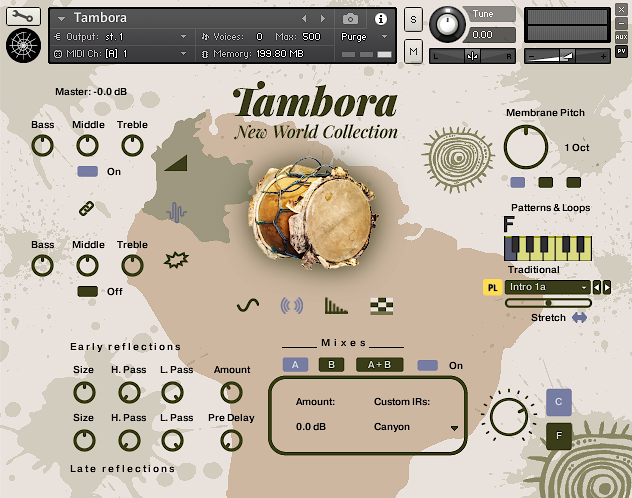This screenshot has width=632, height=498.
Task: Click the pan center icon
Action: point(472,56)
